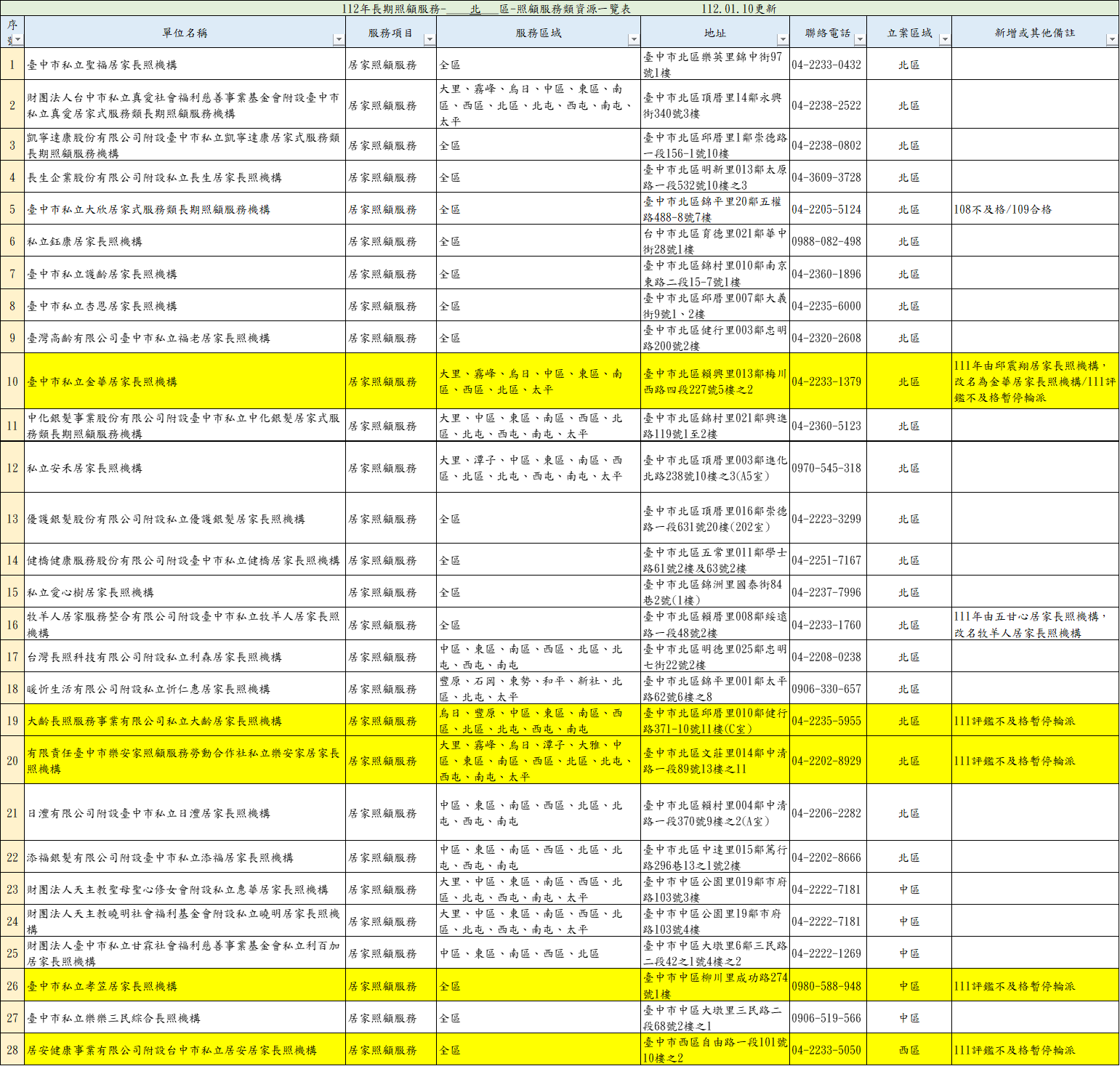
Task: Select the cell 臺灣高齡有限公司臺中市私立福老居家長照機構
Action: pyautogui.click(x=185, y=338)
